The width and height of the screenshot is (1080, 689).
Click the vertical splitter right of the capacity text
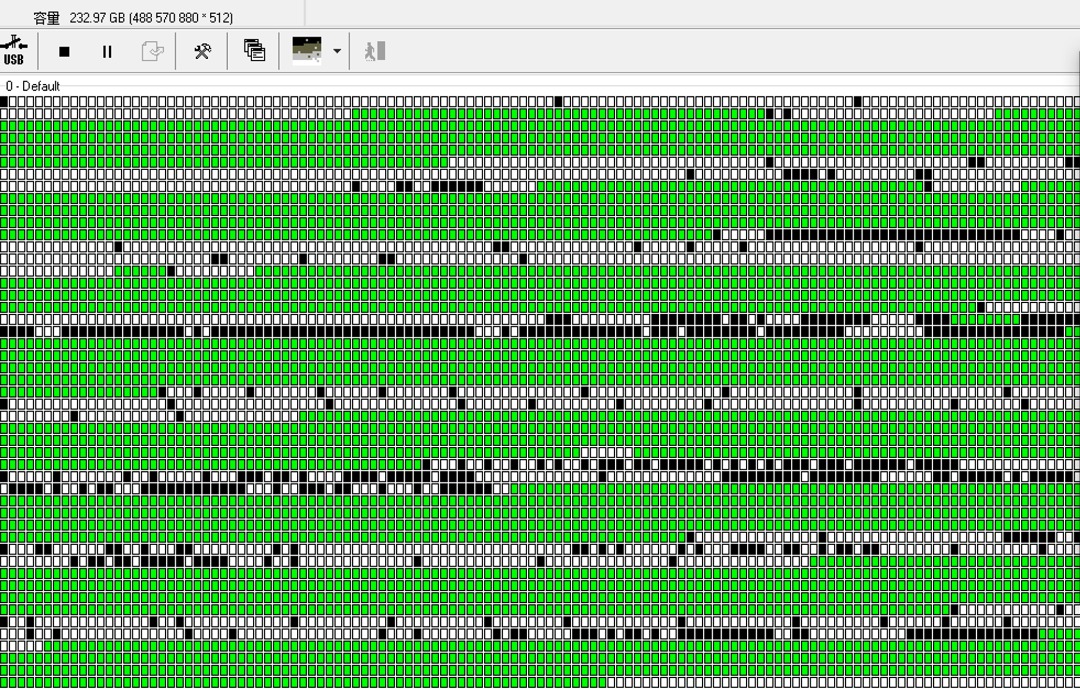[x=305, y=14]
